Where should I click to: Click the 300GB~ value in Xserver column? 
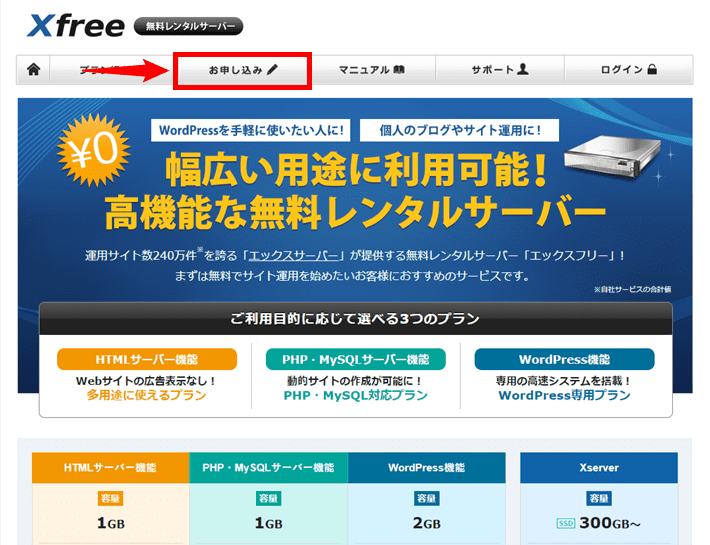point(610,523)
